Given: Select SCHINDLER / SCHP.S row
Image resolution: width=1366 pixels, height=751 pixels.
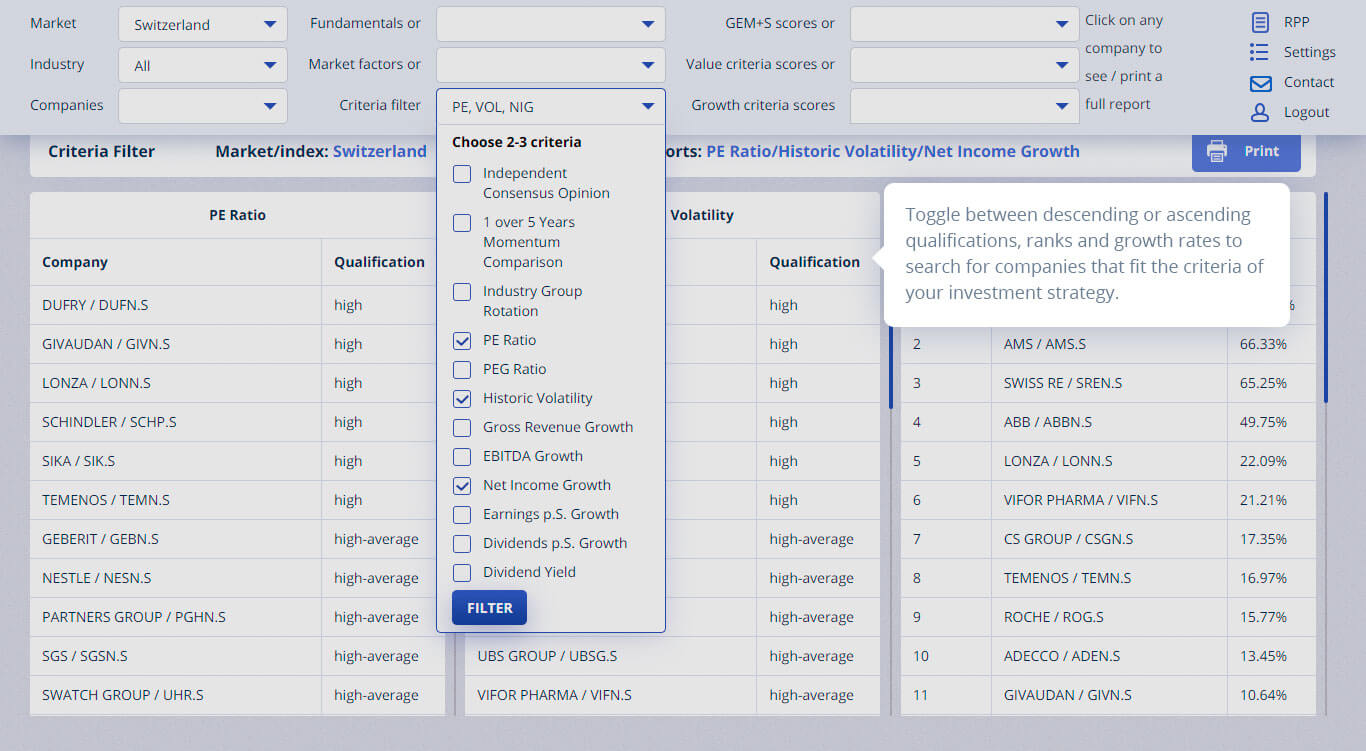Looking at the screenshot, I should coord(237,422).
